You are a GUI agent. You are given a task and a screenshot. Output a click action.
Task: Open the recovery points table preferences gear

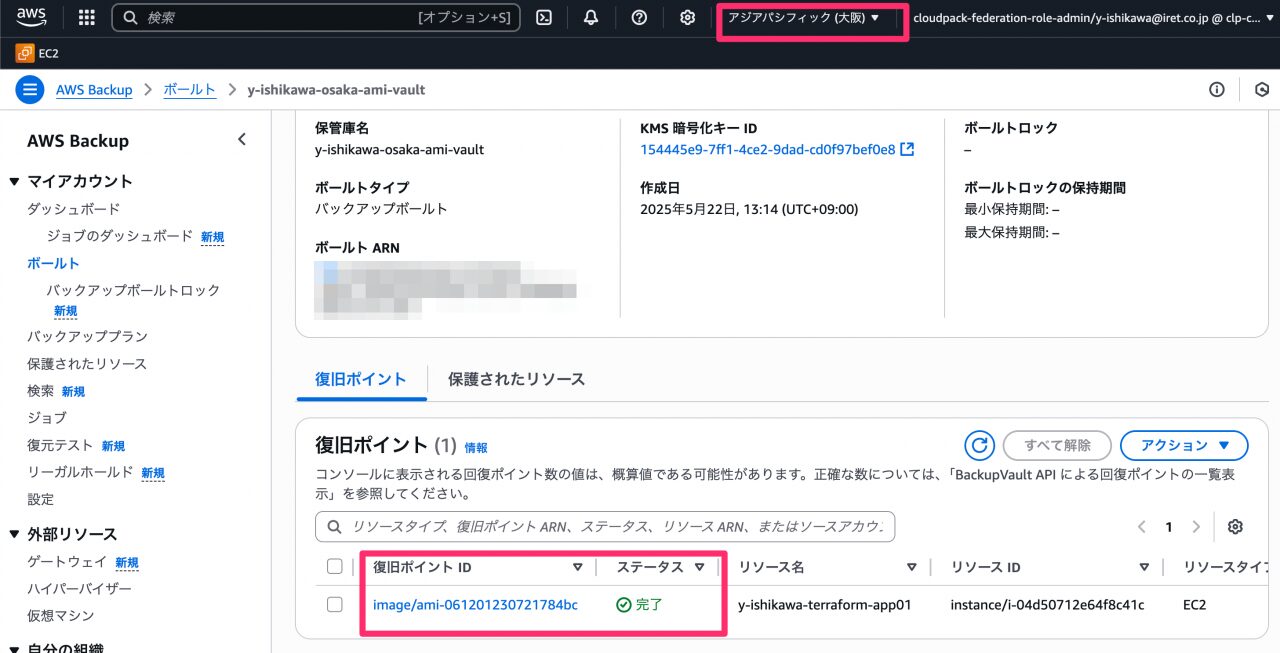1235,527
